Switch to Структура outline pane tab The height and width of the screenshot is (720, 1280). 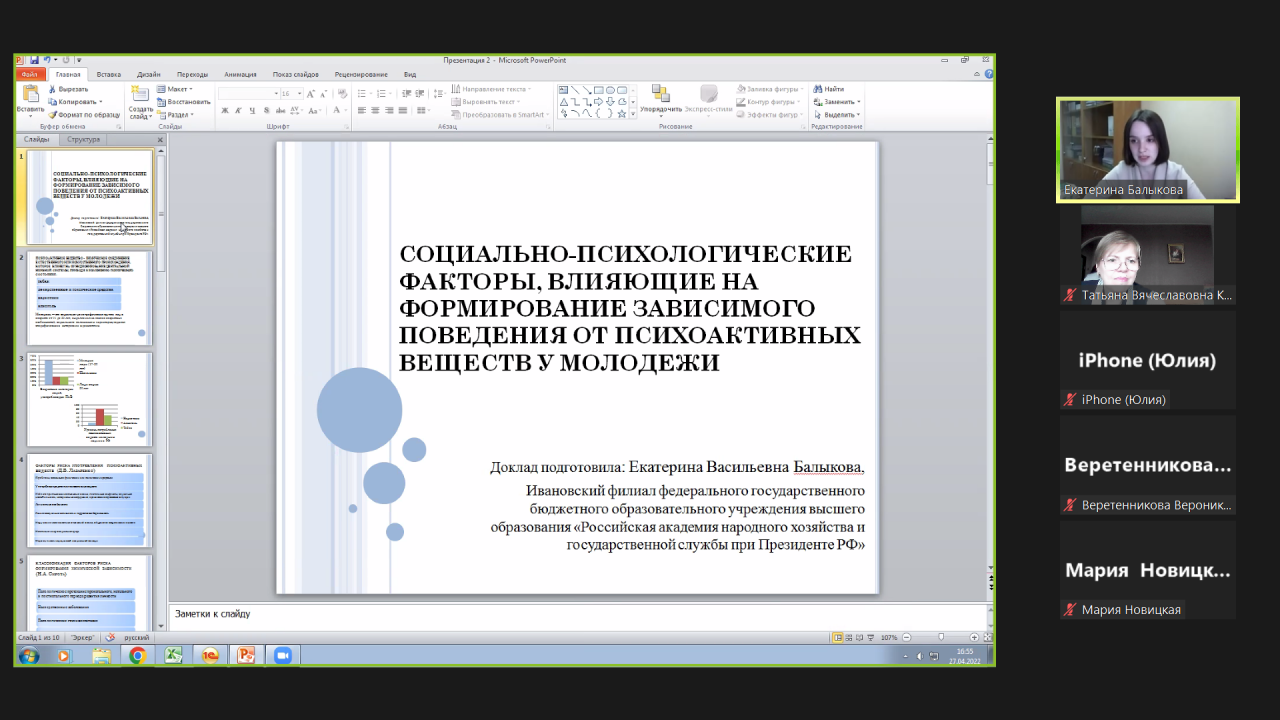[x=84, y=140]
